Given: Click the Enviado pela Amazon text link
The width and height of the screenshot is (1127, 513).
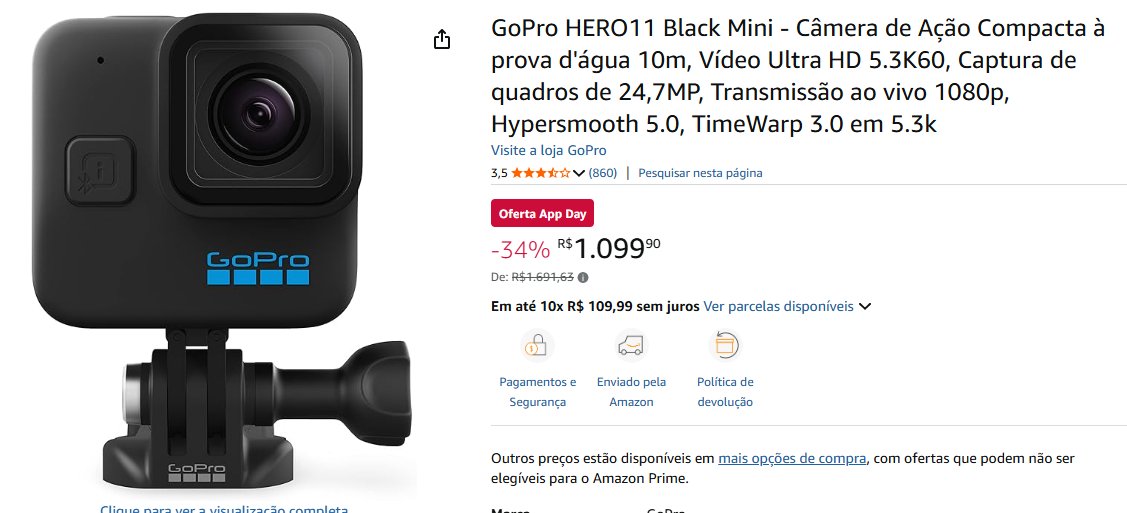Looking at the screenshot, I should pyautogui.click(x=631, y=392).
